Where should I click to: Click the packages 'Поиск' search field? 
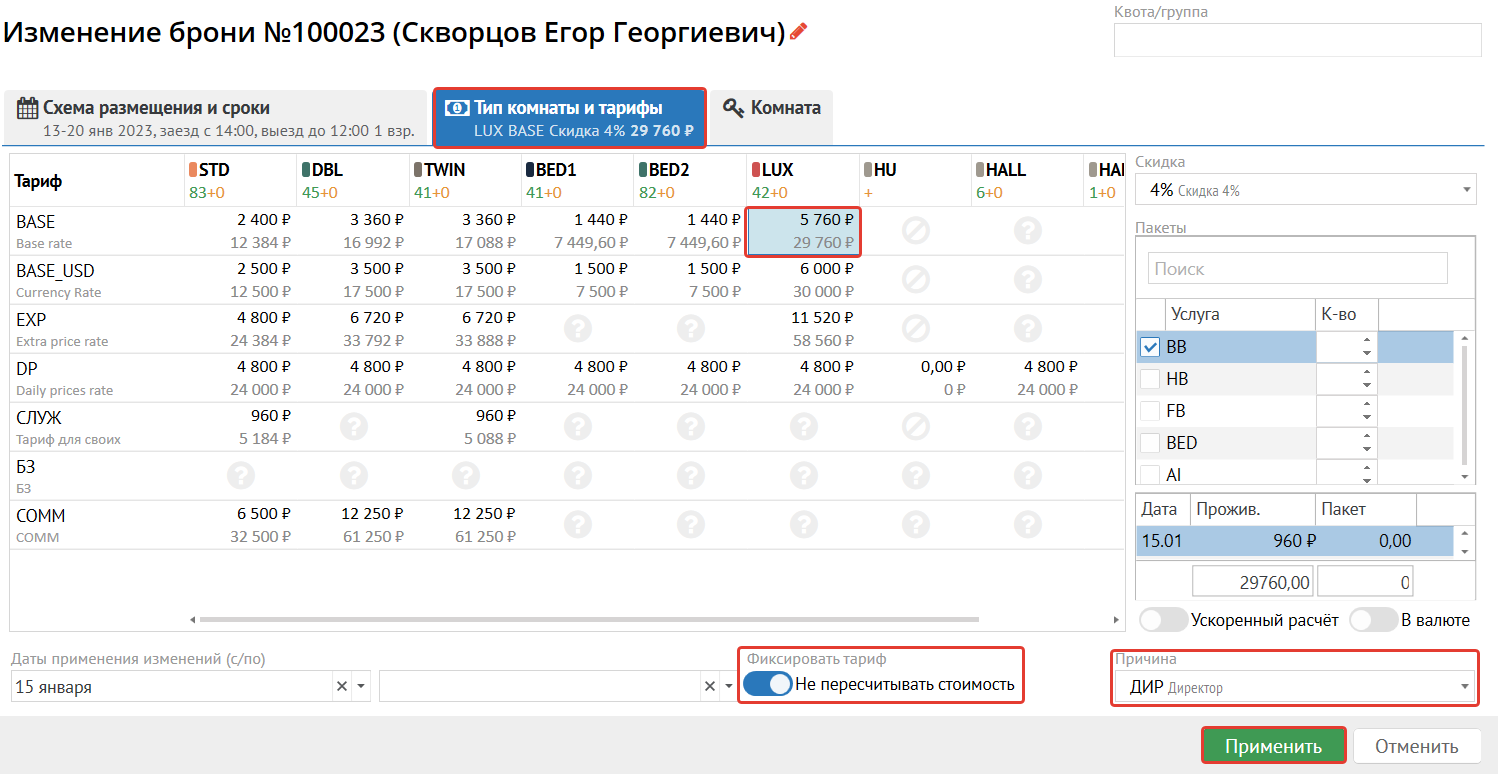pos(1298,268)
